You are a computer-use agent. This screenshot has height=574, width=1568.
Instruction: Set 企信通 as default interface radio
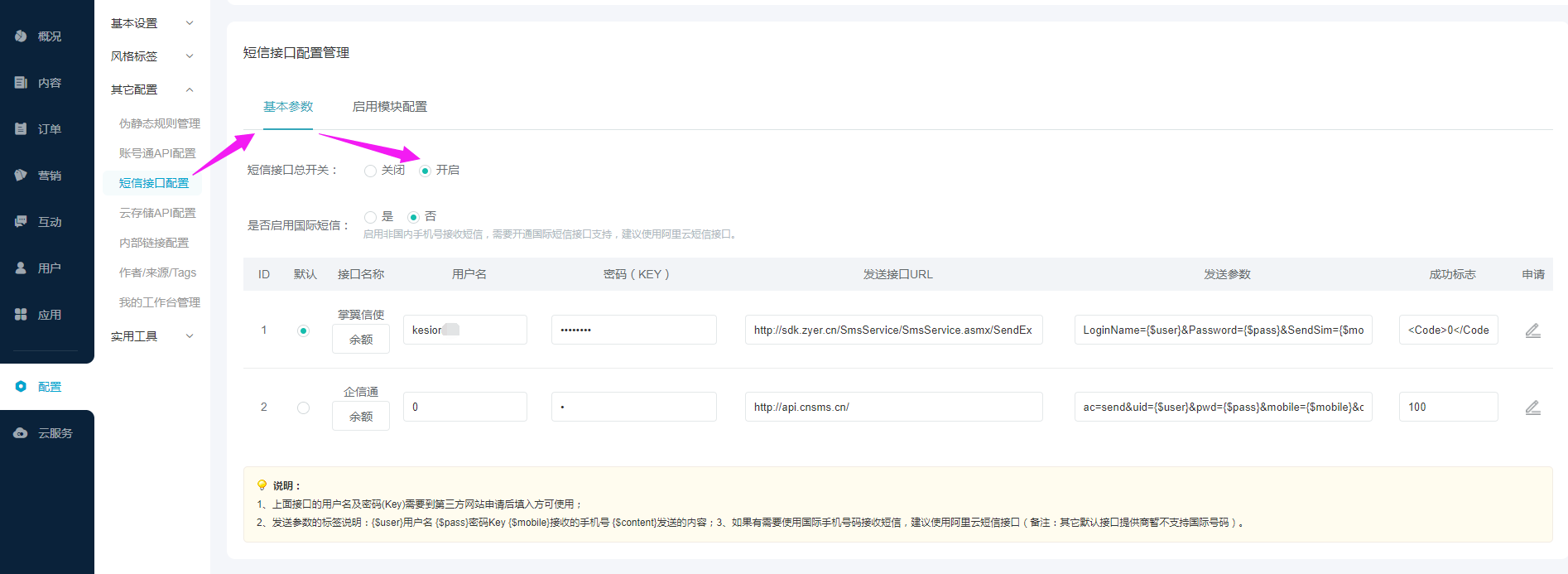point(303,408)
